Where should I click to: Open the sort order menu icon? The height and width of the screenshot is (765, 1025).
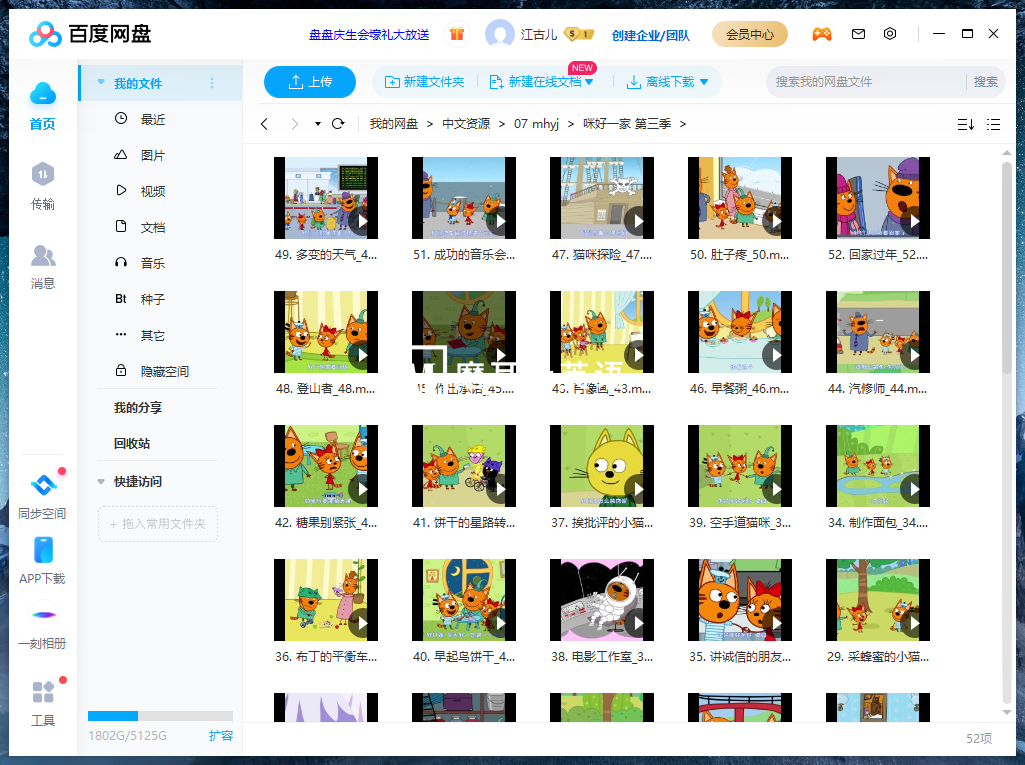click(x=964, y=124)
